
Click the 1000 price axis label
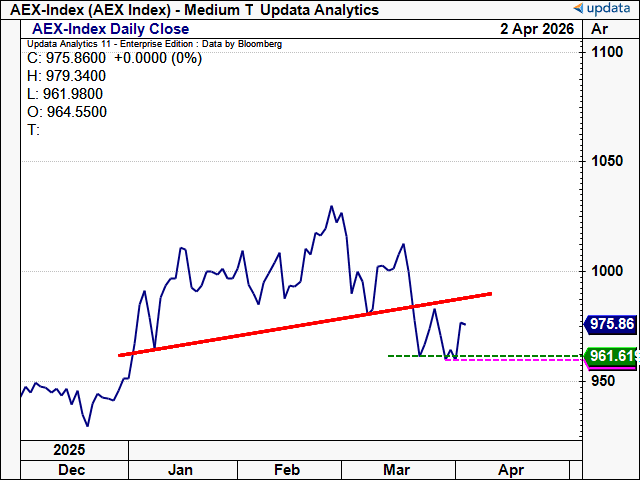pyautogui.click(x=608, y=271)
